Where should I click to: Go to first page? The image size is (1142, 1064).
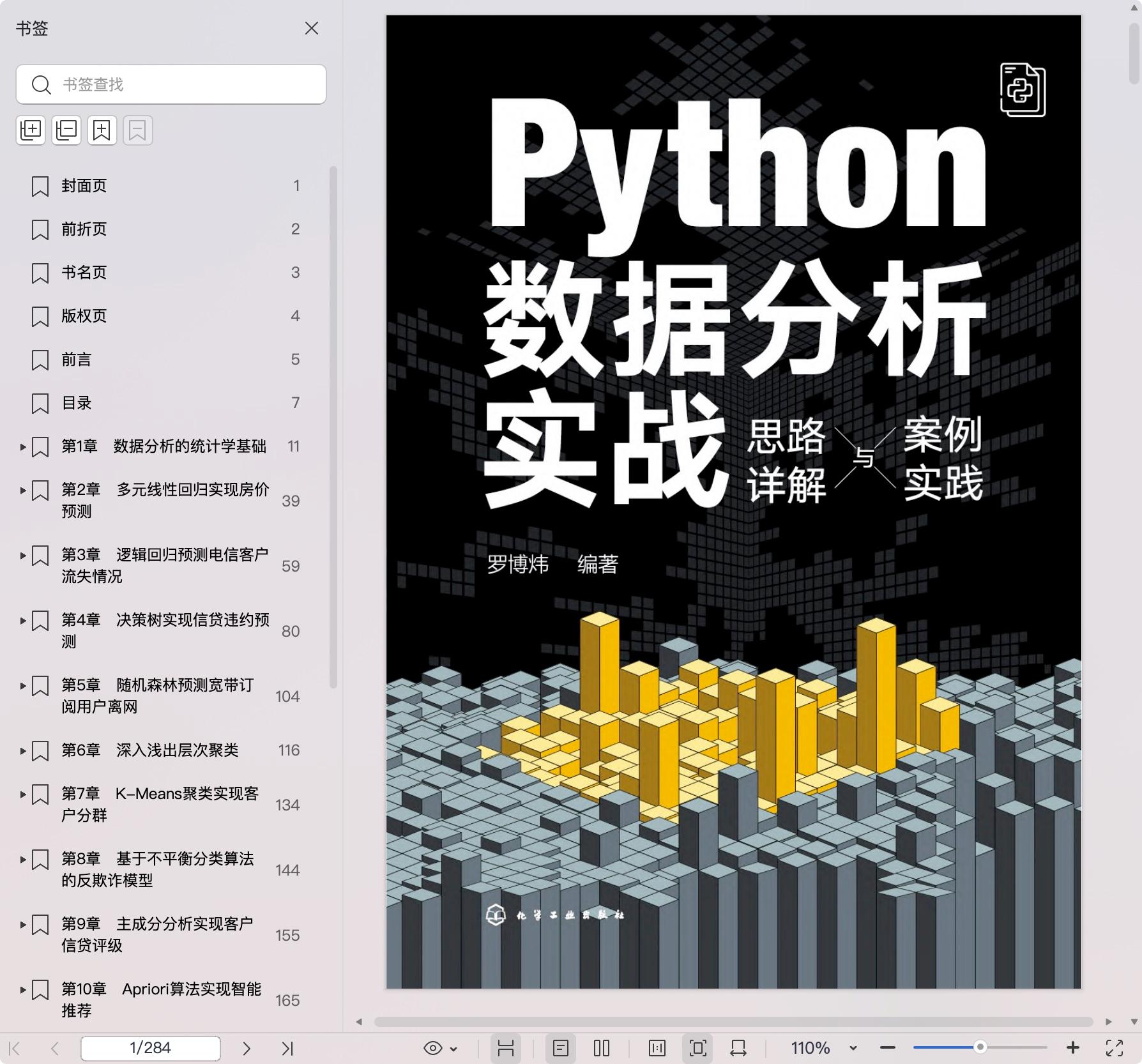(15, 1048)
